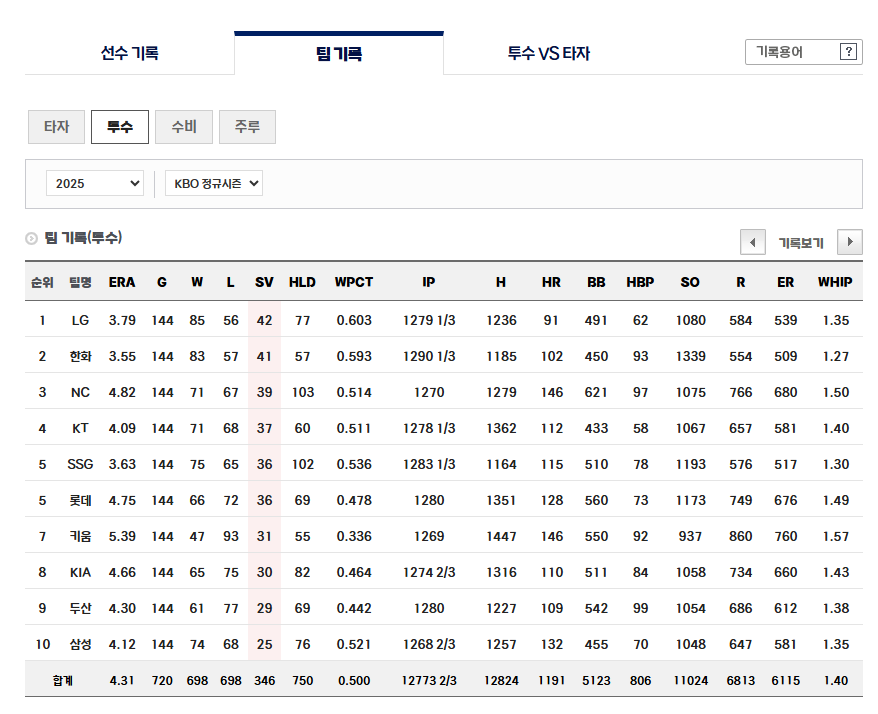Select the 투수 category tab
Screen dimensions: 878x714
[x=120, y=127]
